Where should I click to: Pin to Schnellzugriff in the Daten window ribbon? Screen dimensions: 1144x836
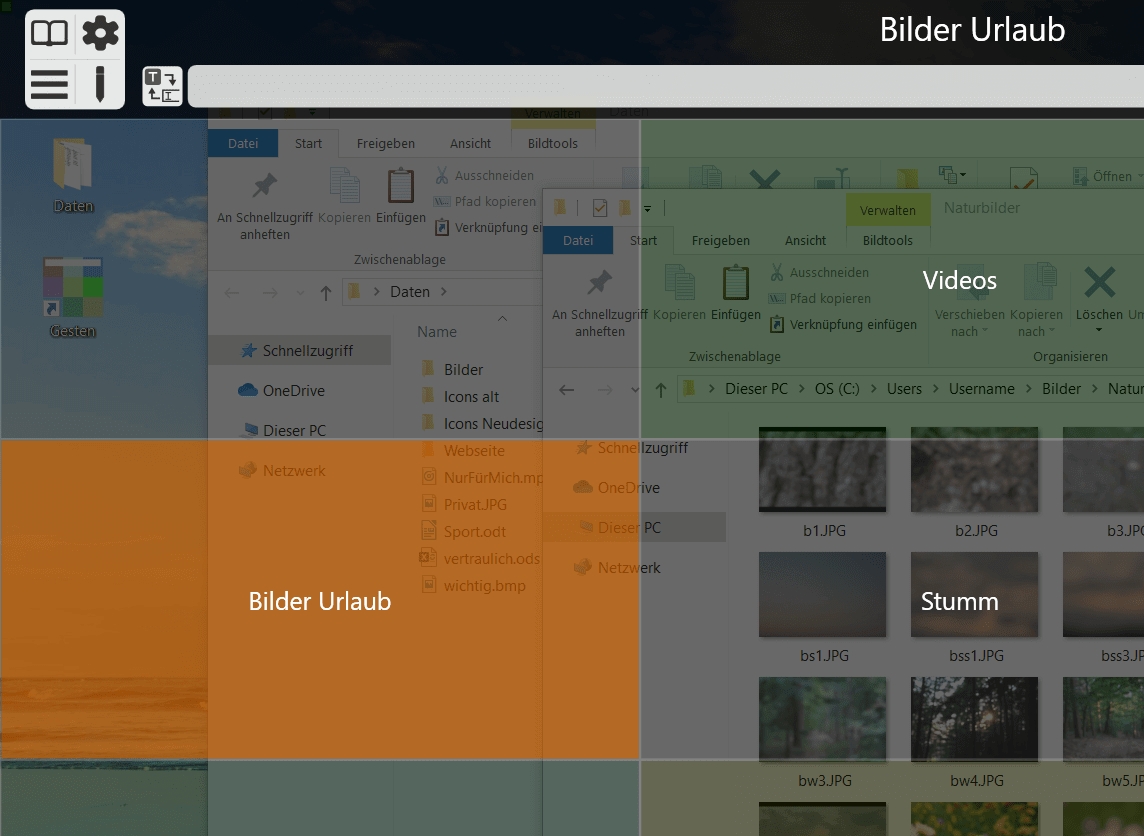[x=265, y=206]
